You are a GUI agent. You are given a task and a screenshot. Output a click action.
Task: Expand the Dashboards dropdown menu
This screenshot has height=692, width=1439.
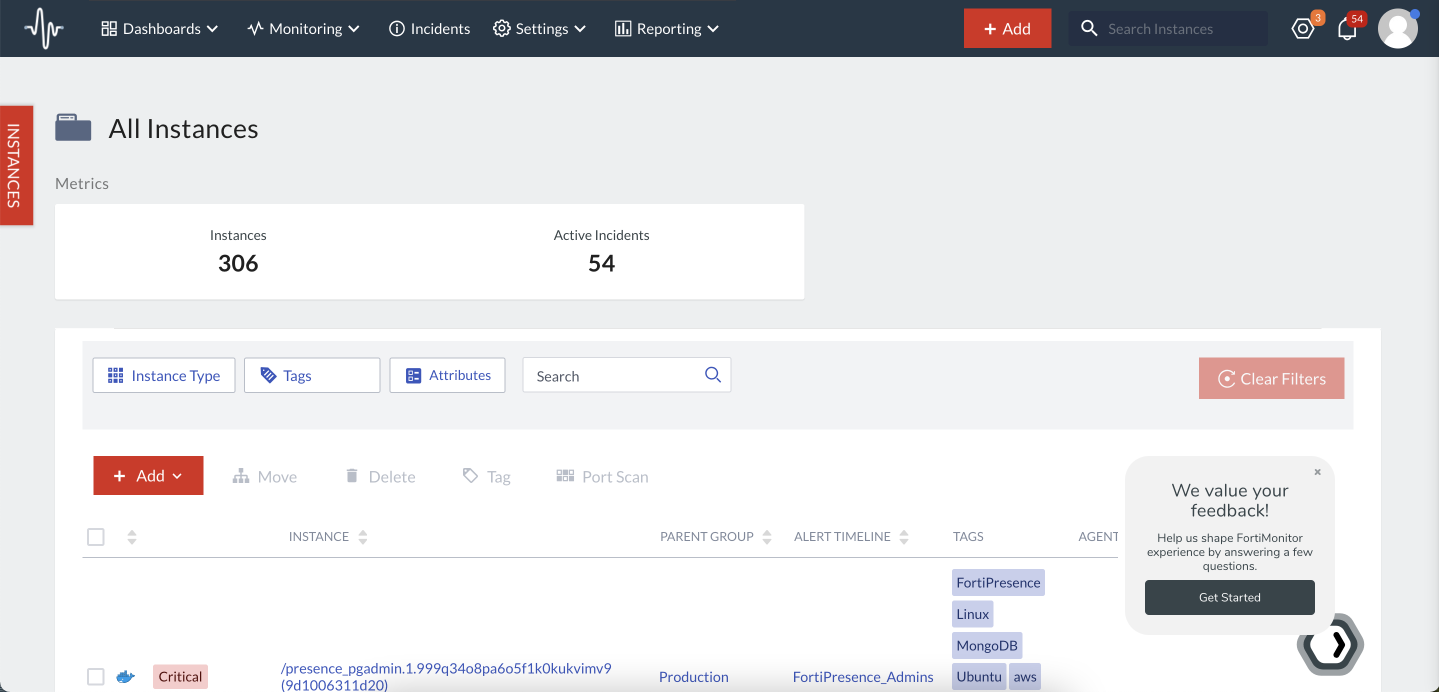(160, 29)
